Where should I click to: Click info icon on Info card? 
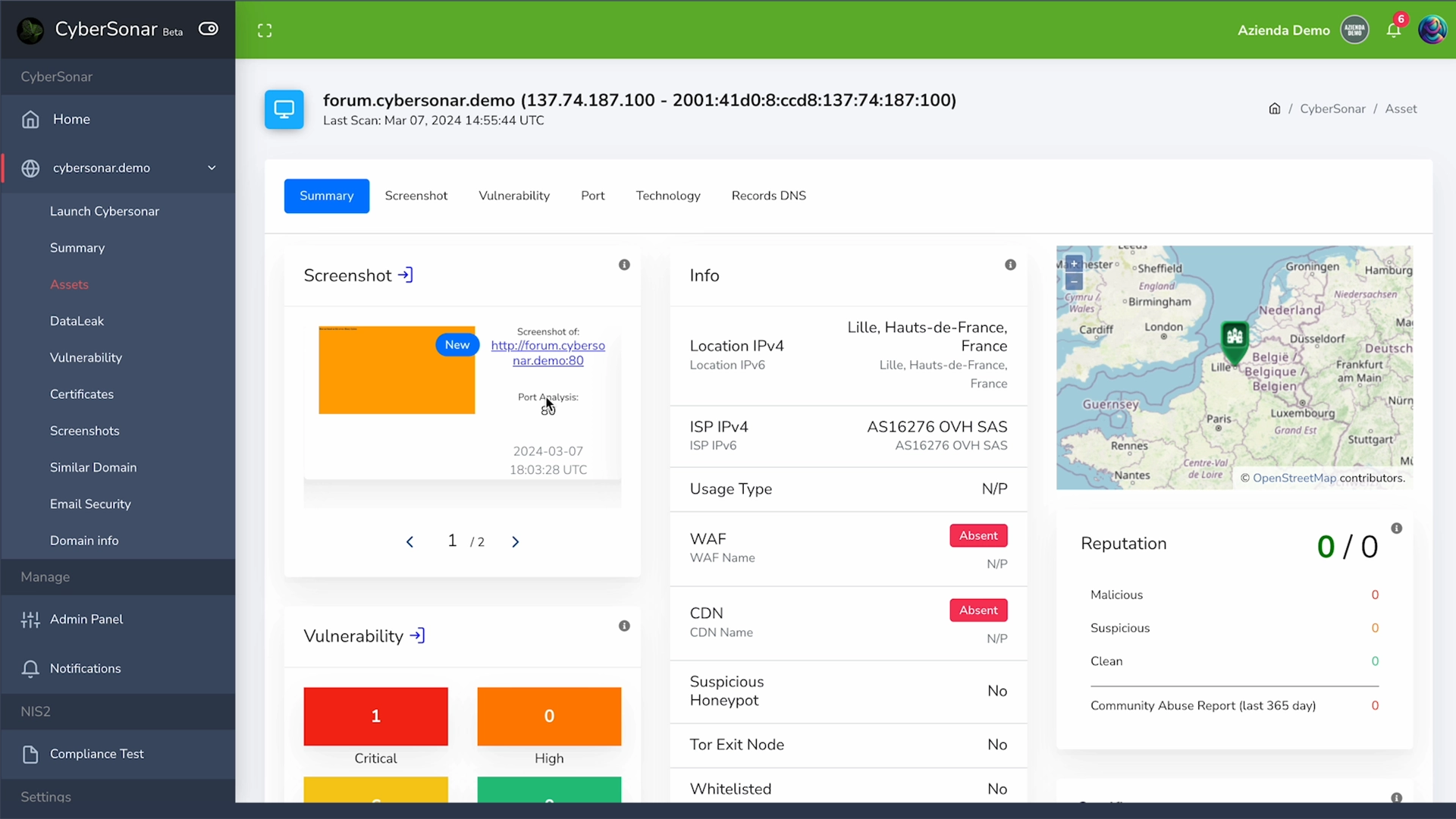click(x=1010, y=265)
